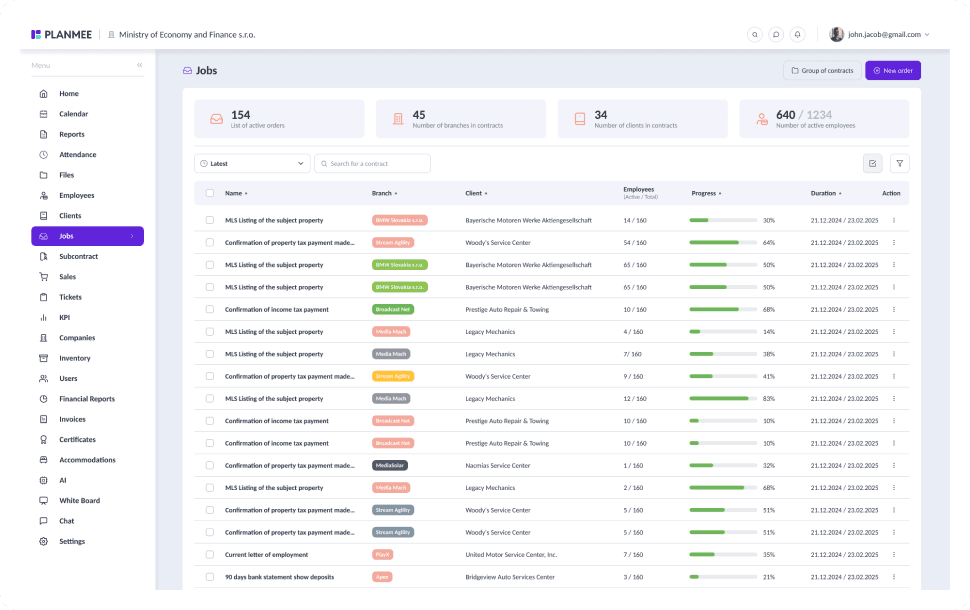Go to Financial Reports menu item
The height and width of the screenshot is (610, 970).
(x=87, y=399)
